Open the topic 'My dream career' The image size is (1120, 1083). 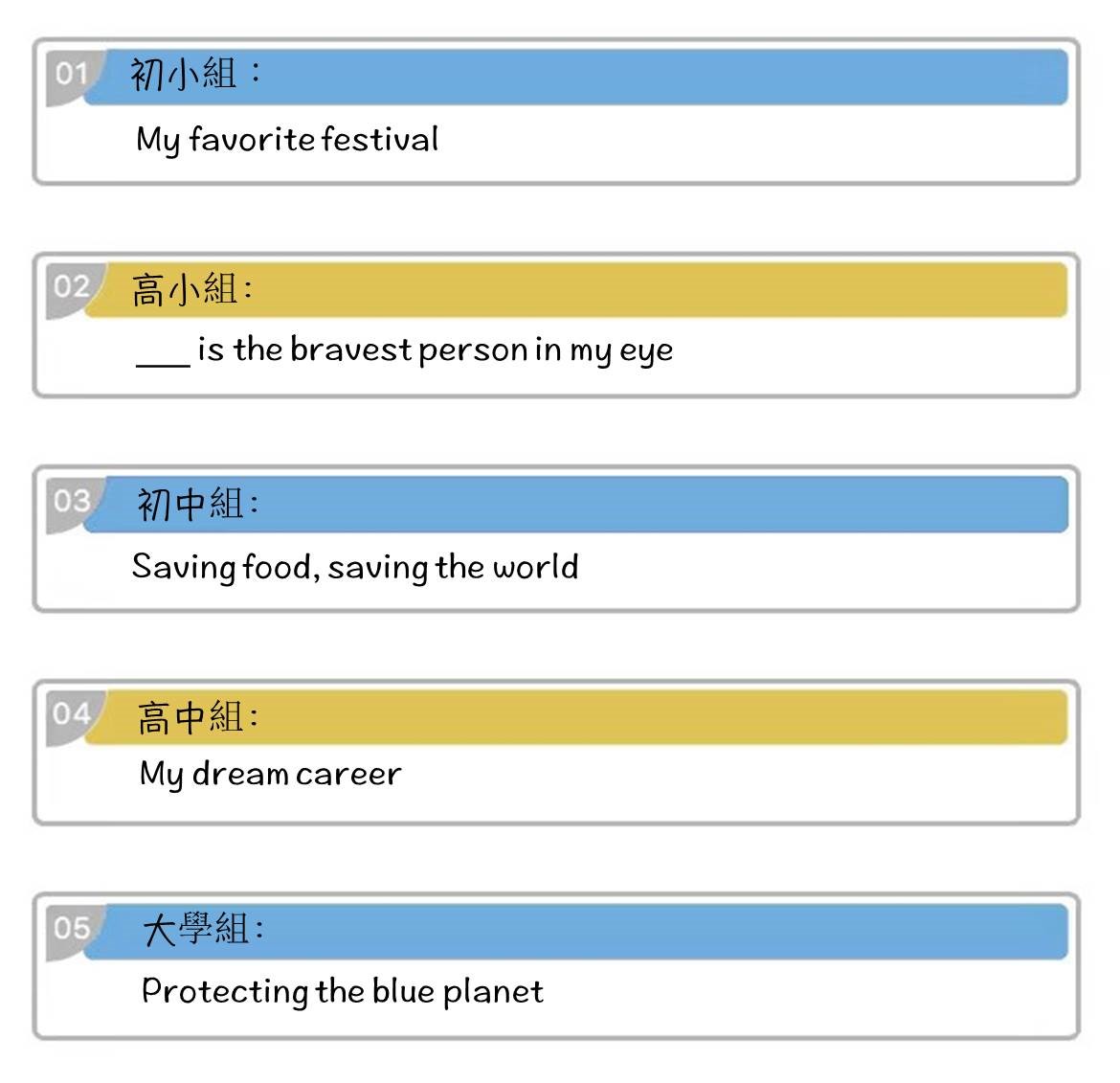tap(270, 775)
